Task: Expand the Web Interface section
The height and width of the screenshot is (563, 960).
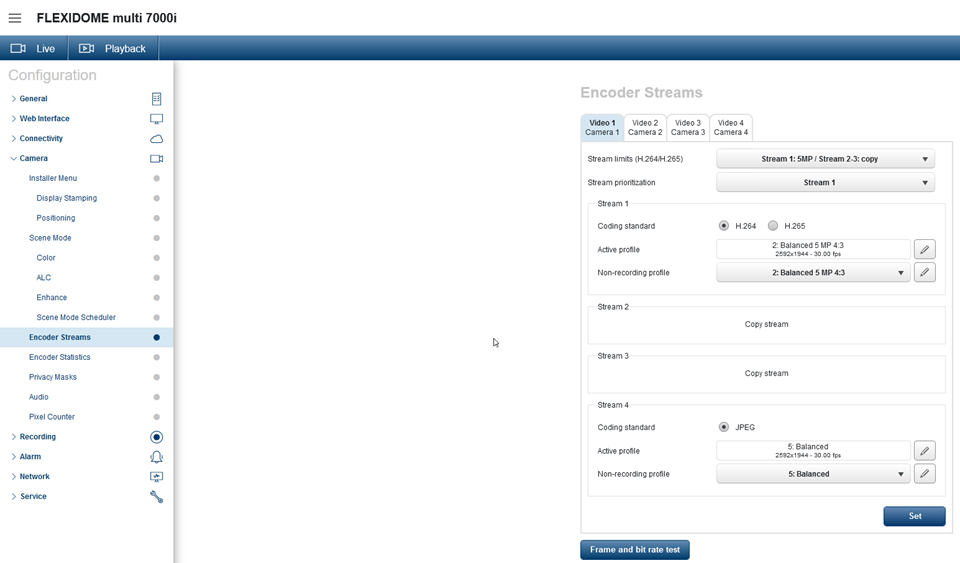Action: pos(13,119)
